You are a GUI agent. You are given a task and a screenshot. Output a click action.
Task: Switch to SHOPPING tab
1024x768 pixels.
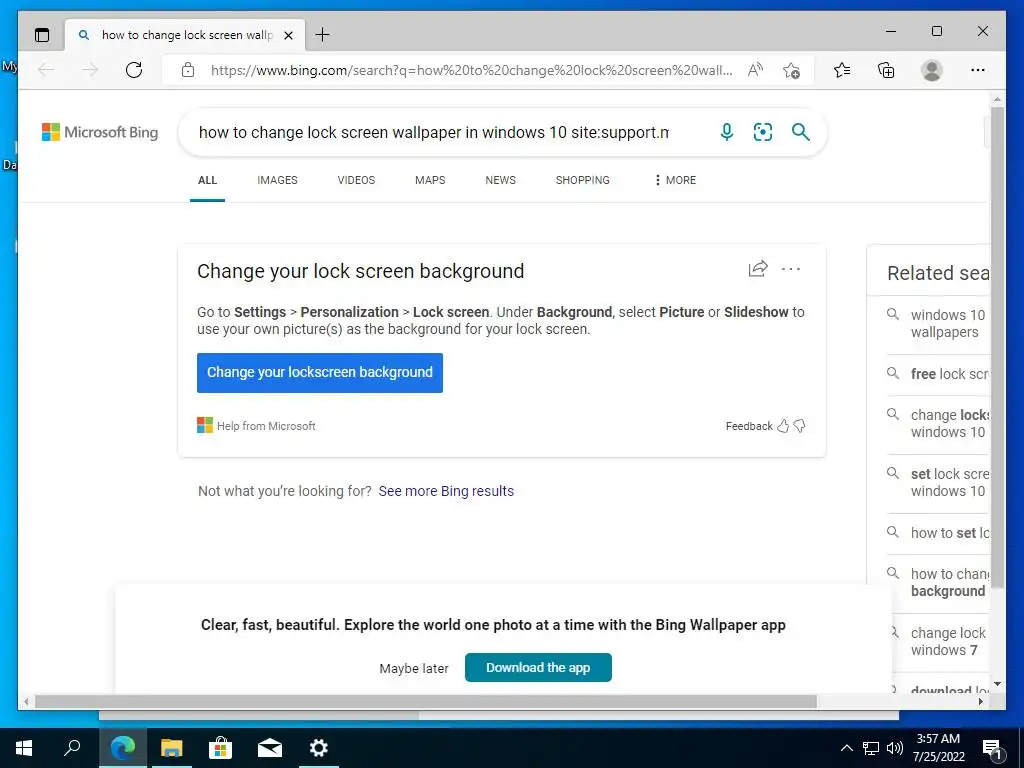click(x=583, y=180)
